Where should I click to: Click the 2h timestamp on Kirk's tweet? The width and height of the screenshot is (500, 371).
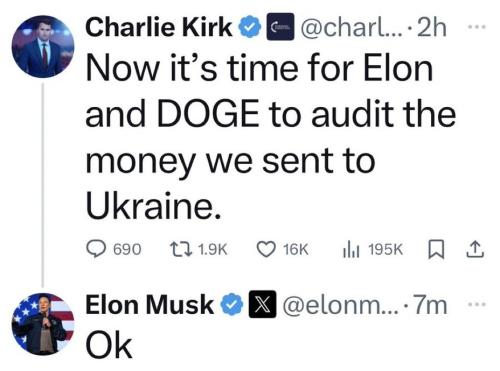pos(432,27)
